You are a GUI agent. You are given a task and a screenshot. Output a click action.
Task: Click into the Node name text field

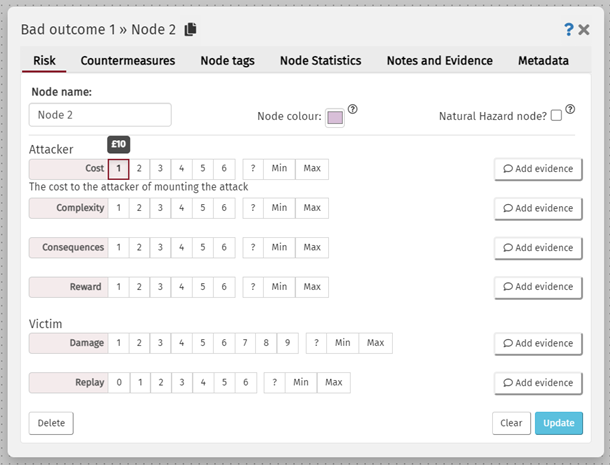pos(100,115)
